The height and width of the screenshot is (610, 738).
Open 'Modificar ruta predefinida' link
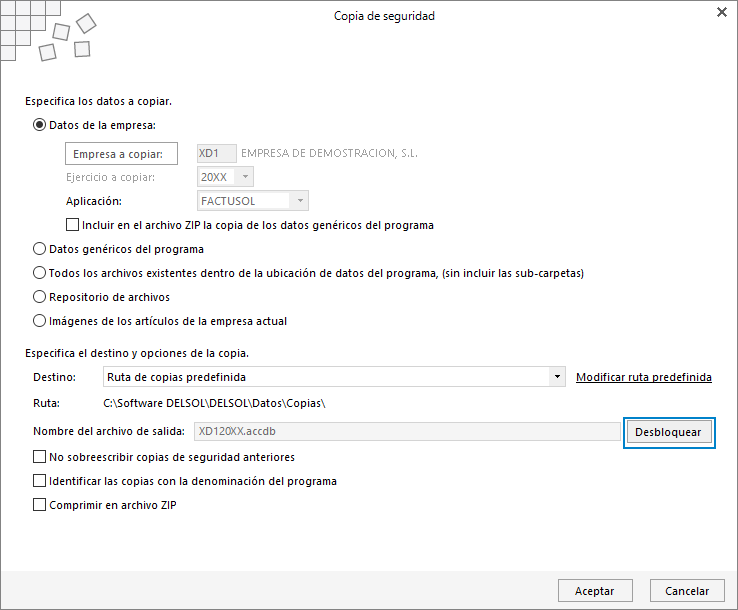pos(644,377)
